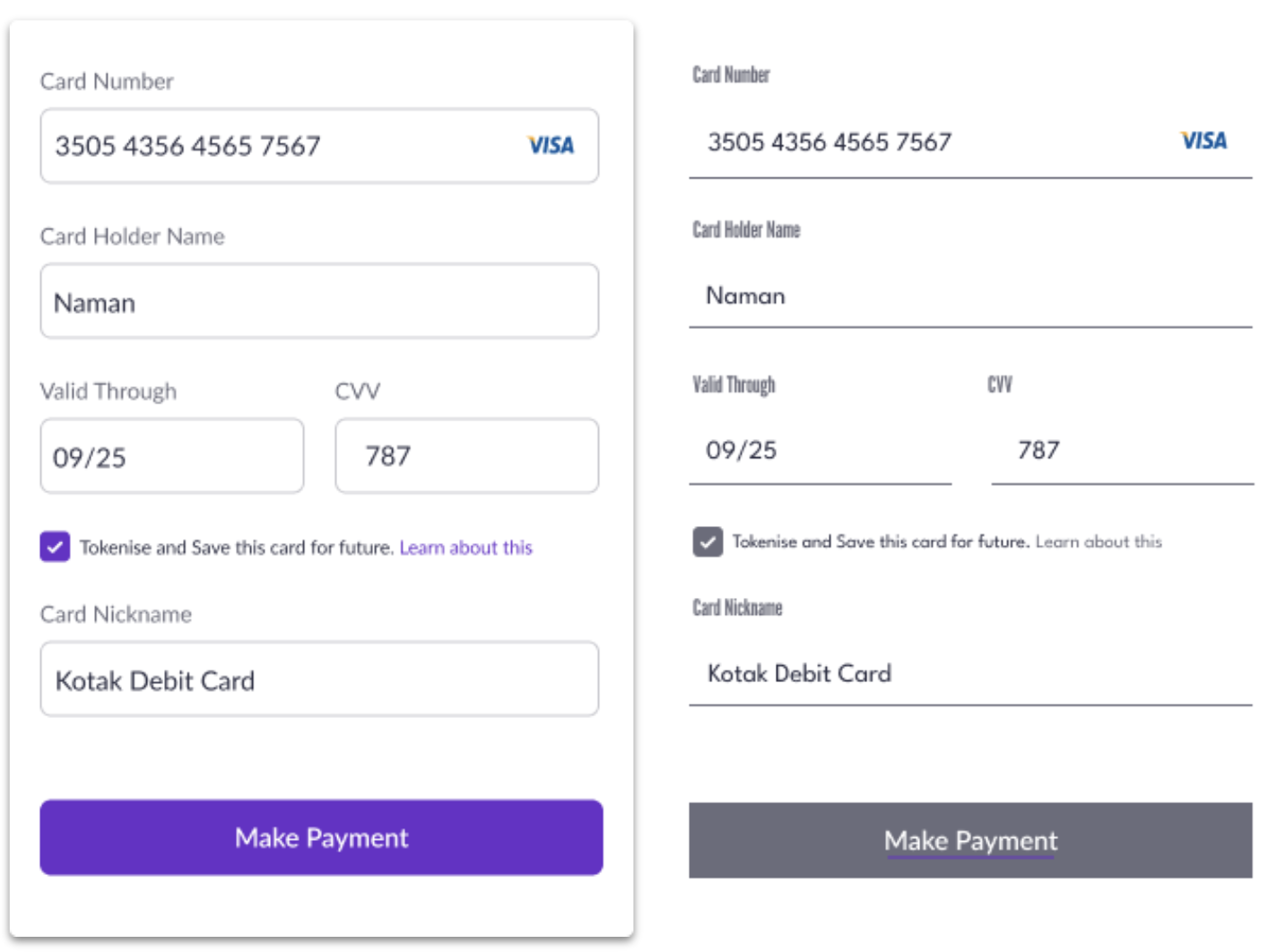The height and width of the screenshot is (952, 1277).
Task: Click the left Valid Through label text
Action: pyautogui.click(x=109, y=392)
